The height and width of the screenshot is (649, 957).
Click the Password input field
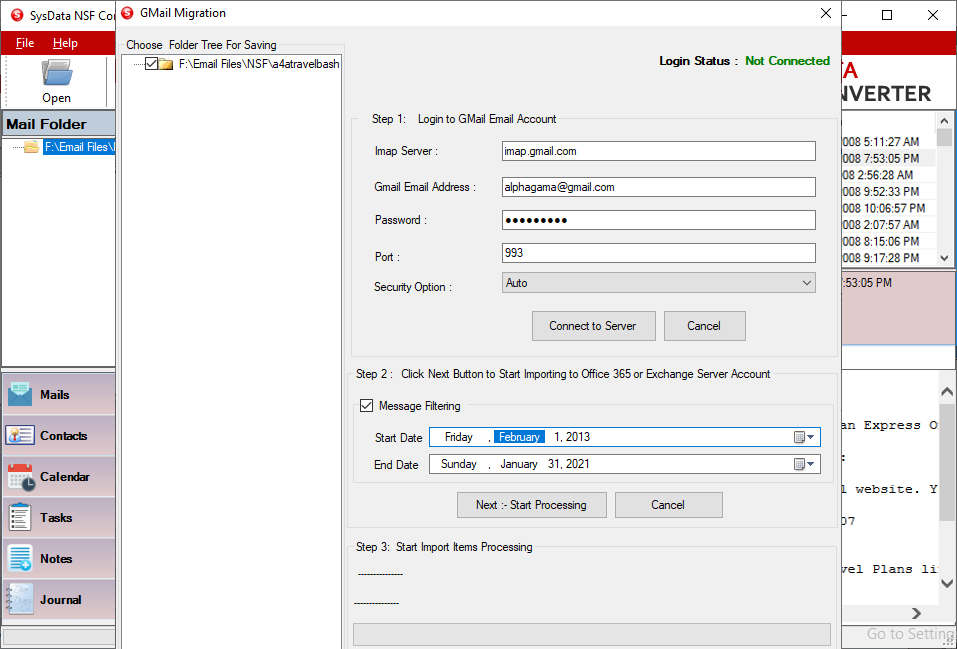pyautogui.click(x=659, y=220)
